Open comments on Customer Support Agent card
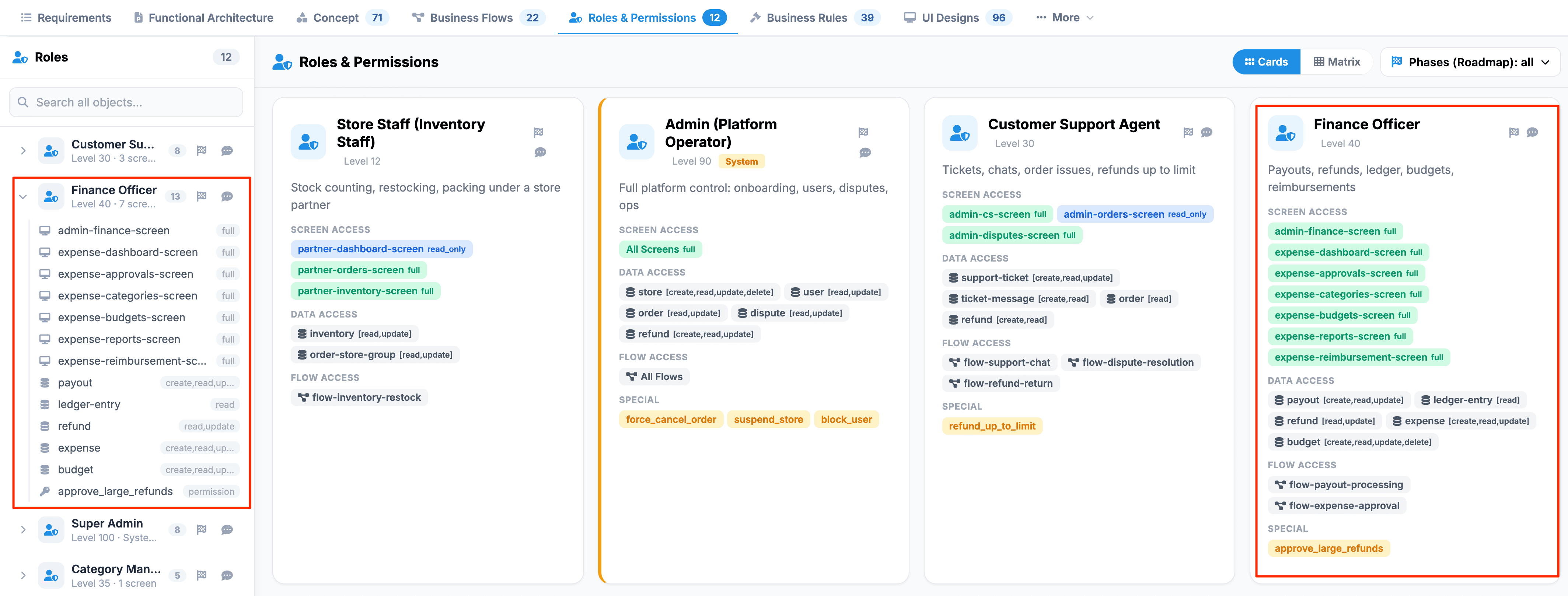This screenshot has height=596, width=1568. pos(1206,133)
